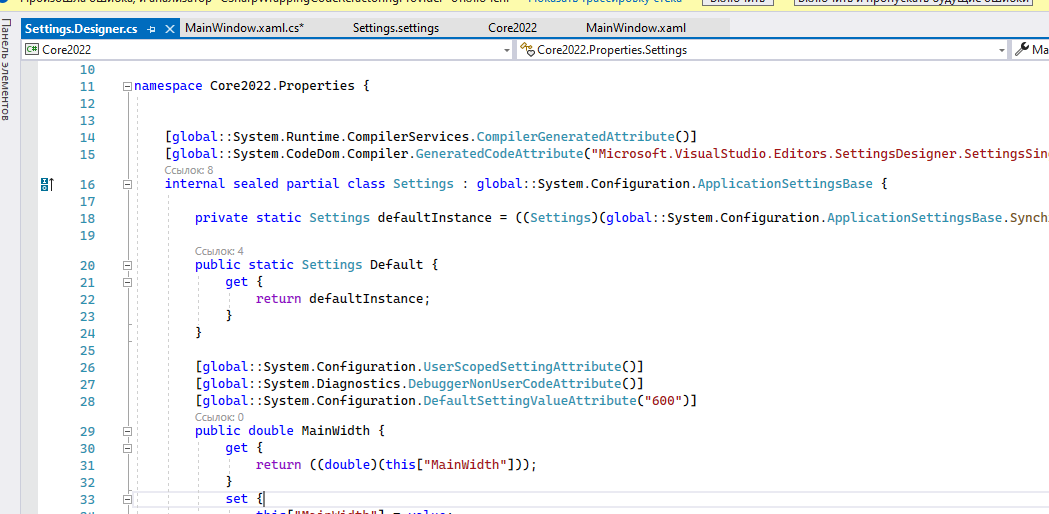Screen dimensions: 1049x514
Task: Collapse the Default property get accessor on line 21
Action: 127,282
